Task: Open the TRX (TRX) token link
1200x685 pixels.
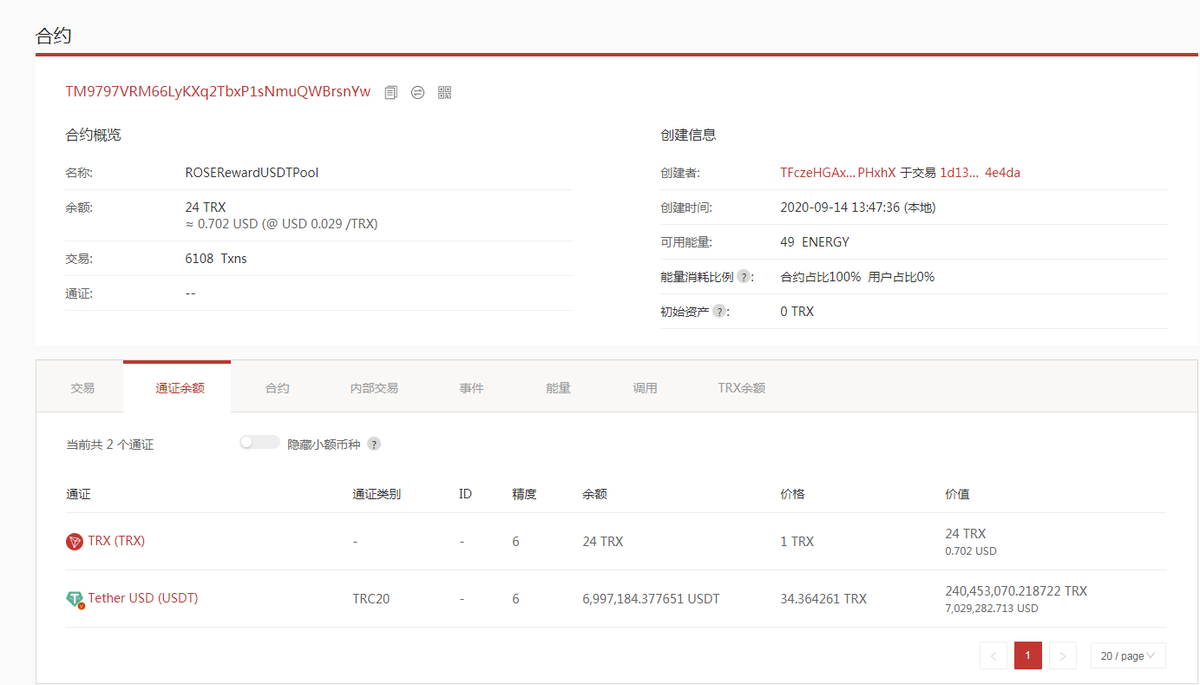Action: pos(116,541)
